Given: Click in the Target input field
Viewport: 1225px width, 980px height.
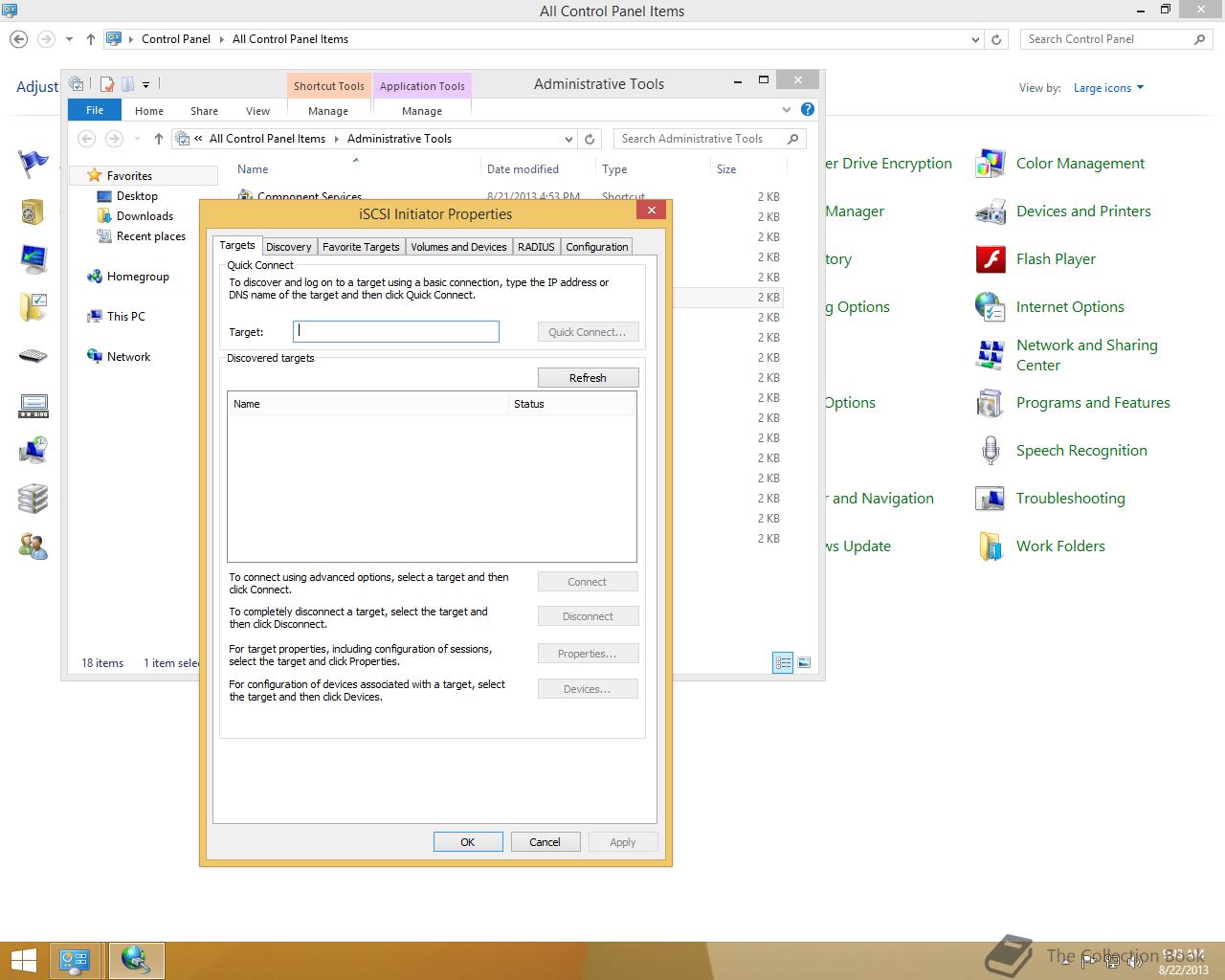Looking at the screenshot, I should tap(396, 331).
